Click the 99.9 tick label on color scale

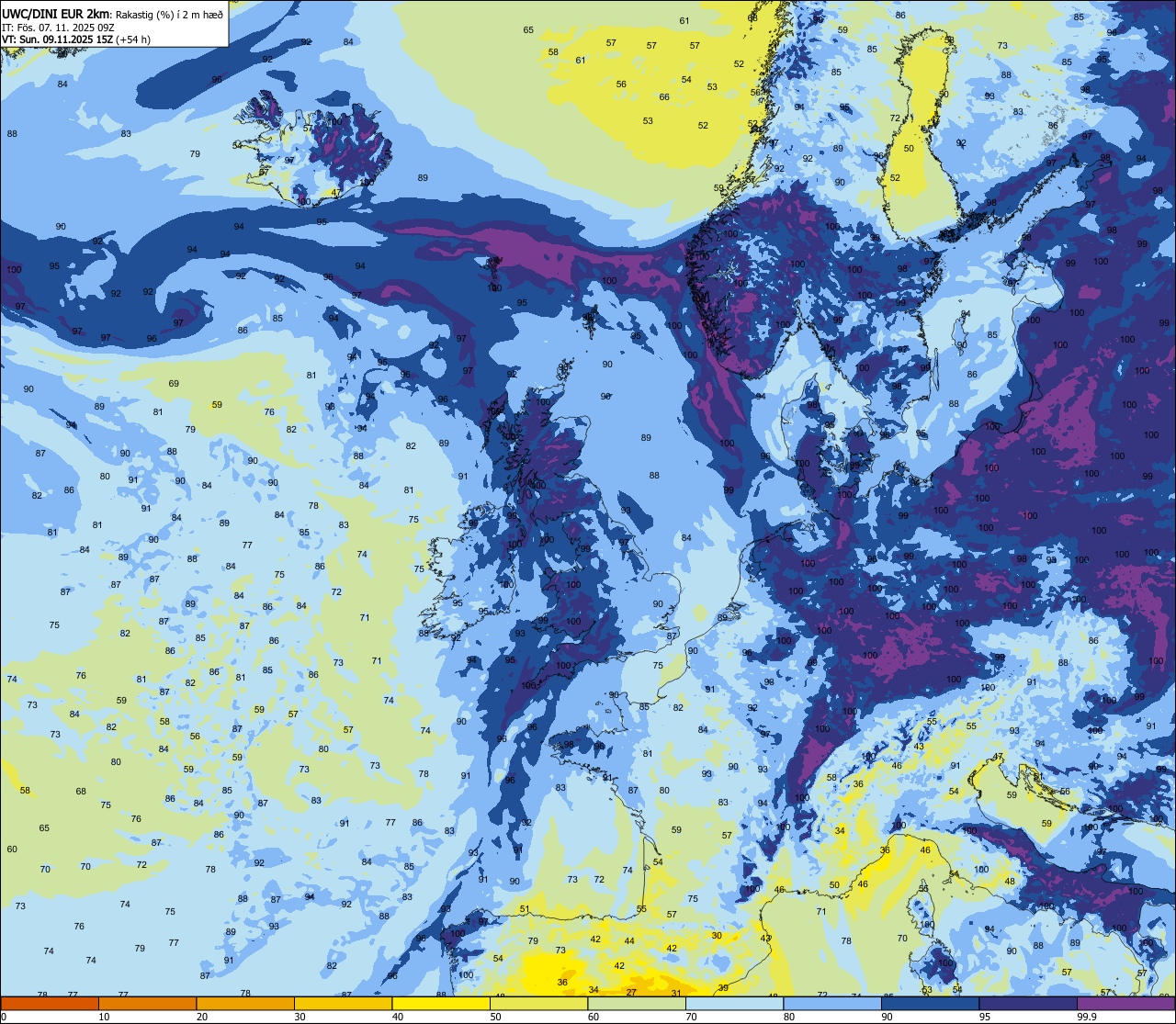[x=1087, y=1017]
